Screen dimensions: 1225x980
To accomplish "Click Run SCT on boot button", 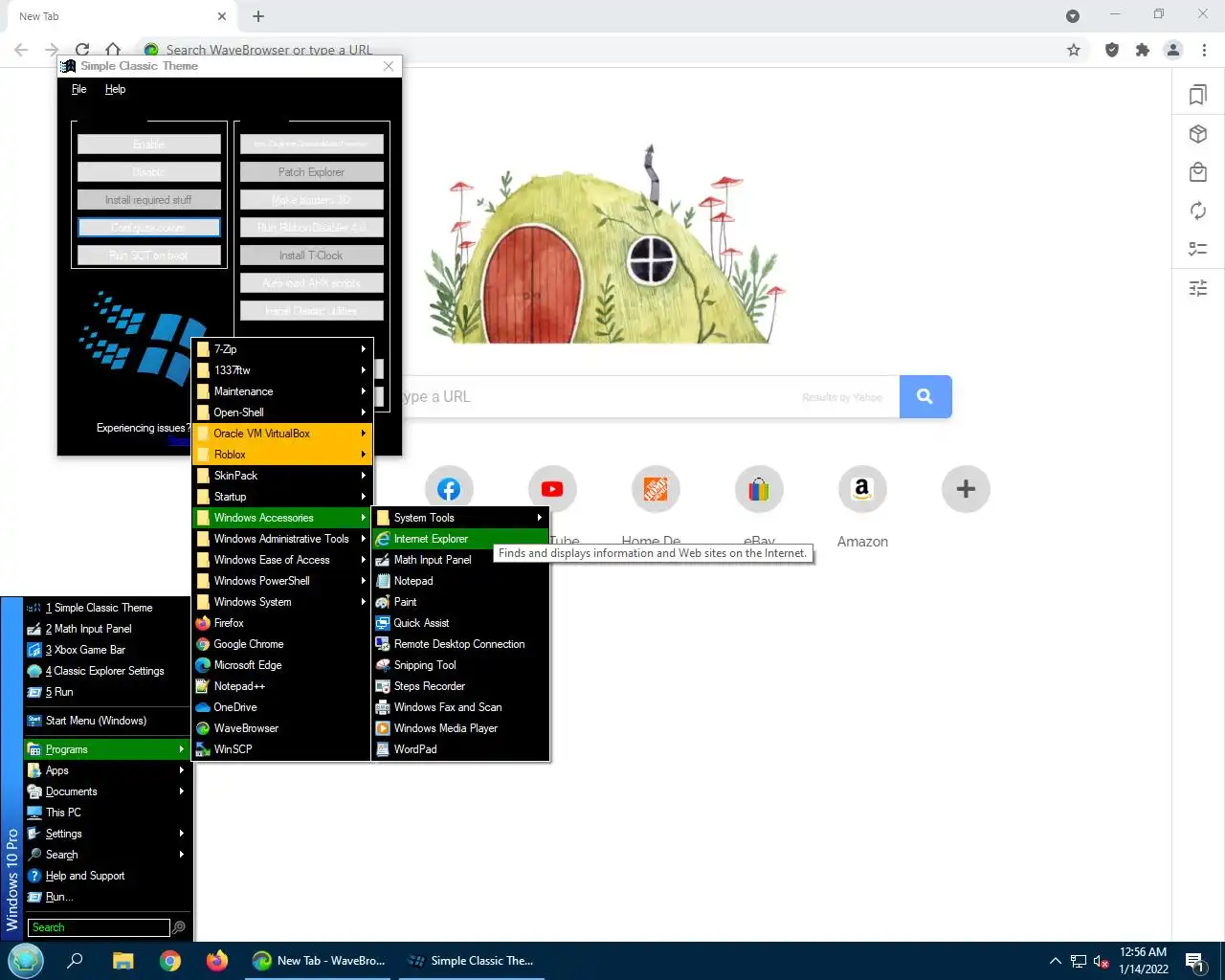I will tap(149, 256).
